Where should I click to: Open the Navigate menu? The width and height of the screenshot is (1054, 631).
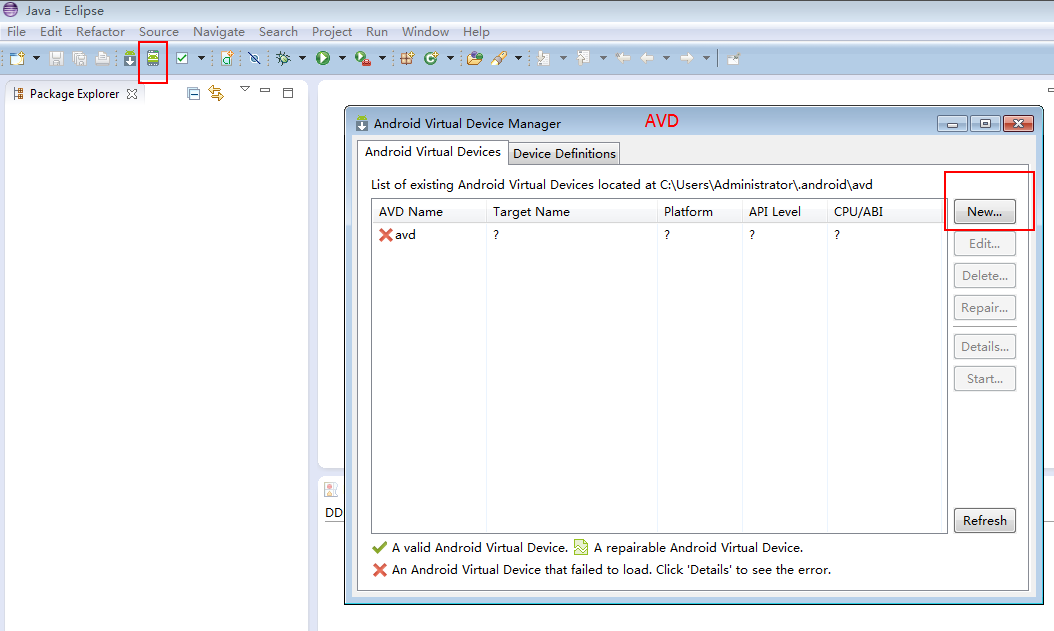(x=218, y=32)
